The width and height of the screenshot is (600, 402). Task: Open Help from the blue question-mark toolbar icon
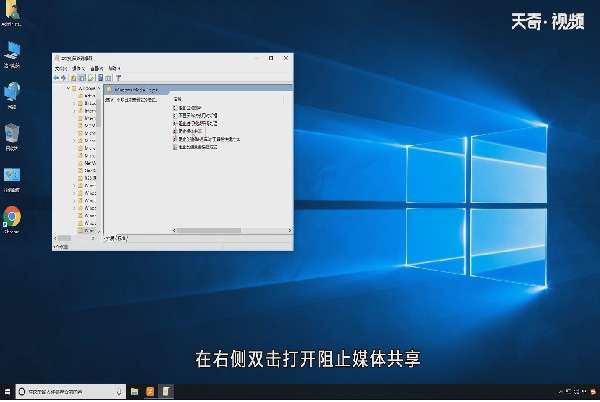coord(100,78)
